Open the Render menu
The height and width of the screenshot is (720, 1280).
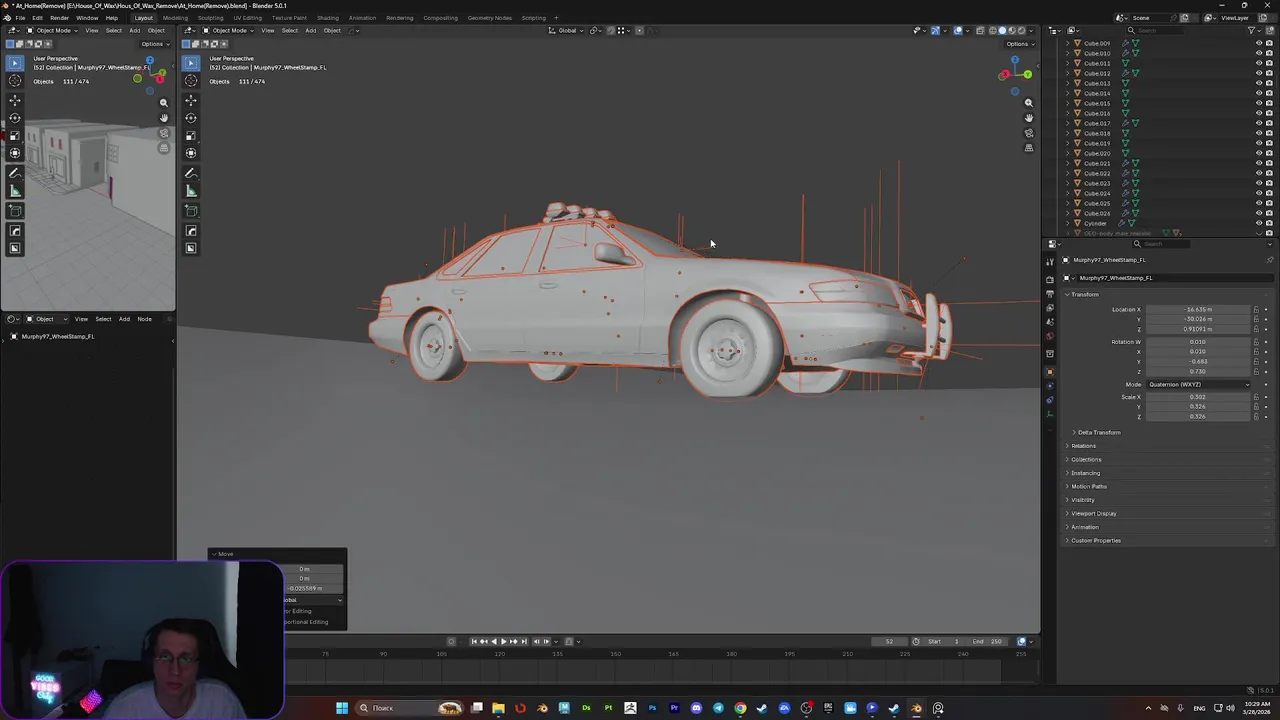(x=59, y=18)
